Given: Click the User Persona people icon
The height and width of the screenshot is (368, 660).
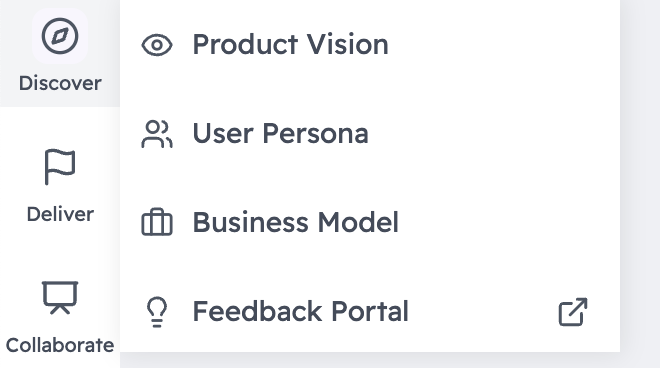Looking at the screenshot, I should [x=157, y=134].
